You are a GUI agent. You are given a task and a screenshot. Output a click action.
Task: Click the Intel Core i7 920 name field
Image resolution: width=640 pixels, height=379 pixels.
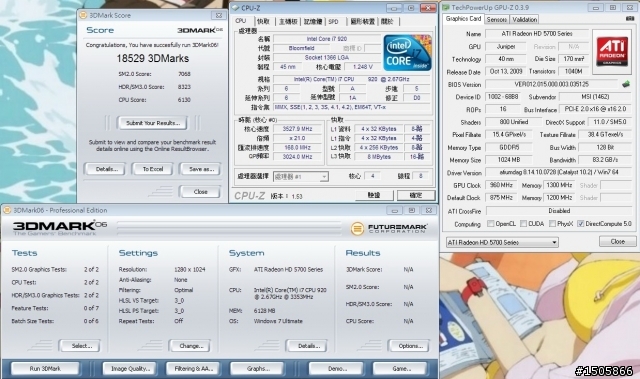327,39
